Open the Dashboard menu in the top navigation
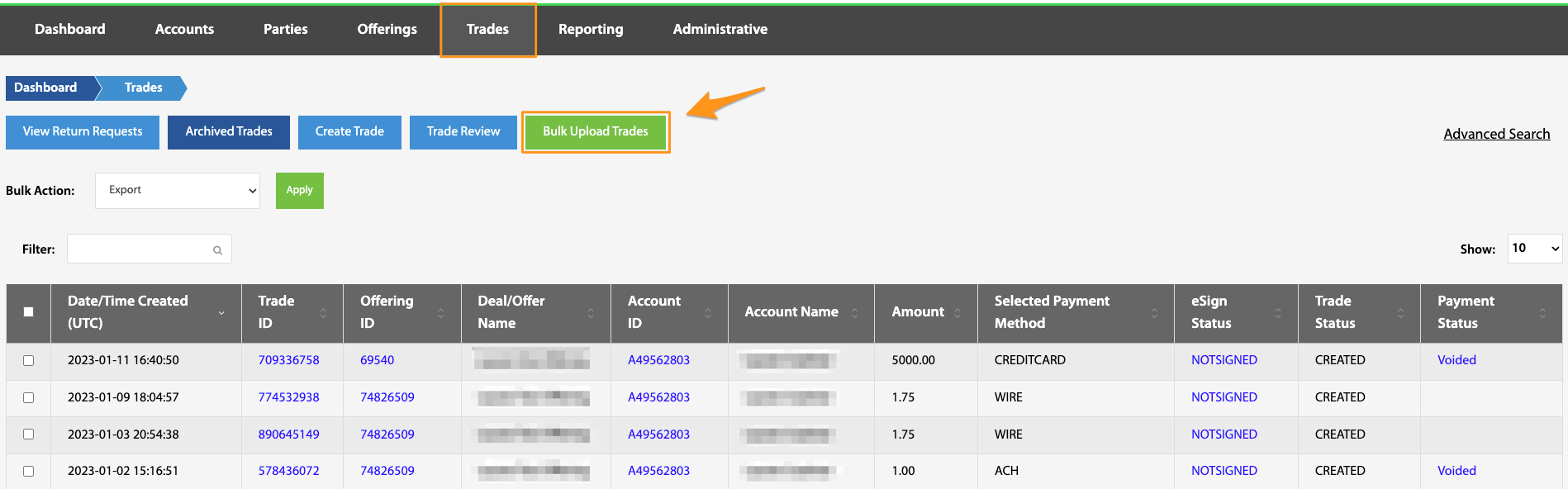 [70, 29]
